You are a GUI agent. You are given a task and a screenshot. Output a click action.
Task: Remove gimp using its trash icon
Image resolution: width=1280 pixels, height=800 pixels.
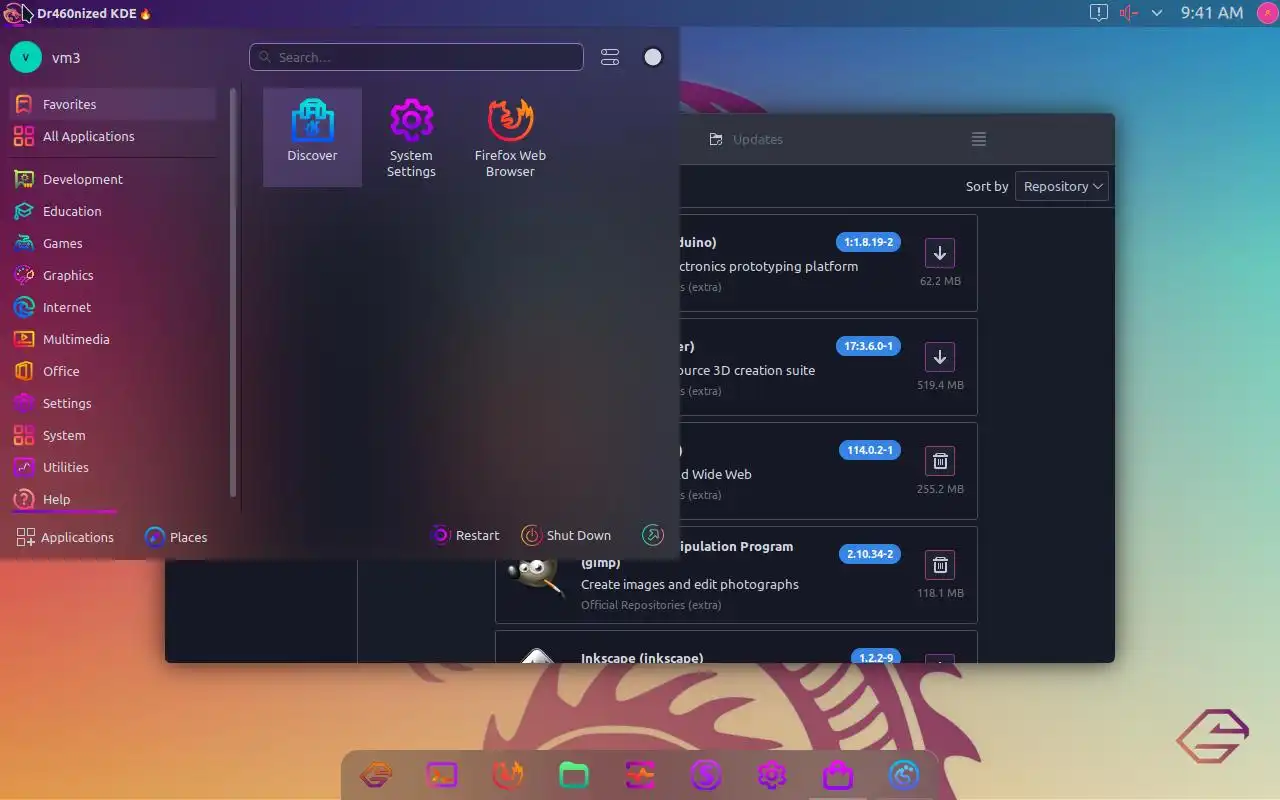pyautogui.click(x=940, y=565)
